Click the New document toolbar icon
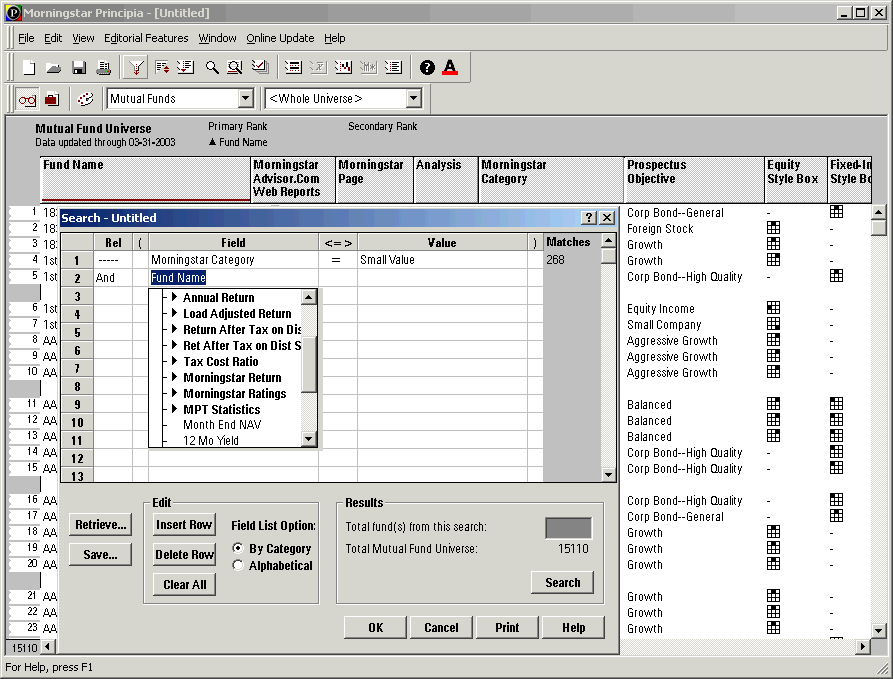Screen dimensions: 893x679 coord(29,68)
